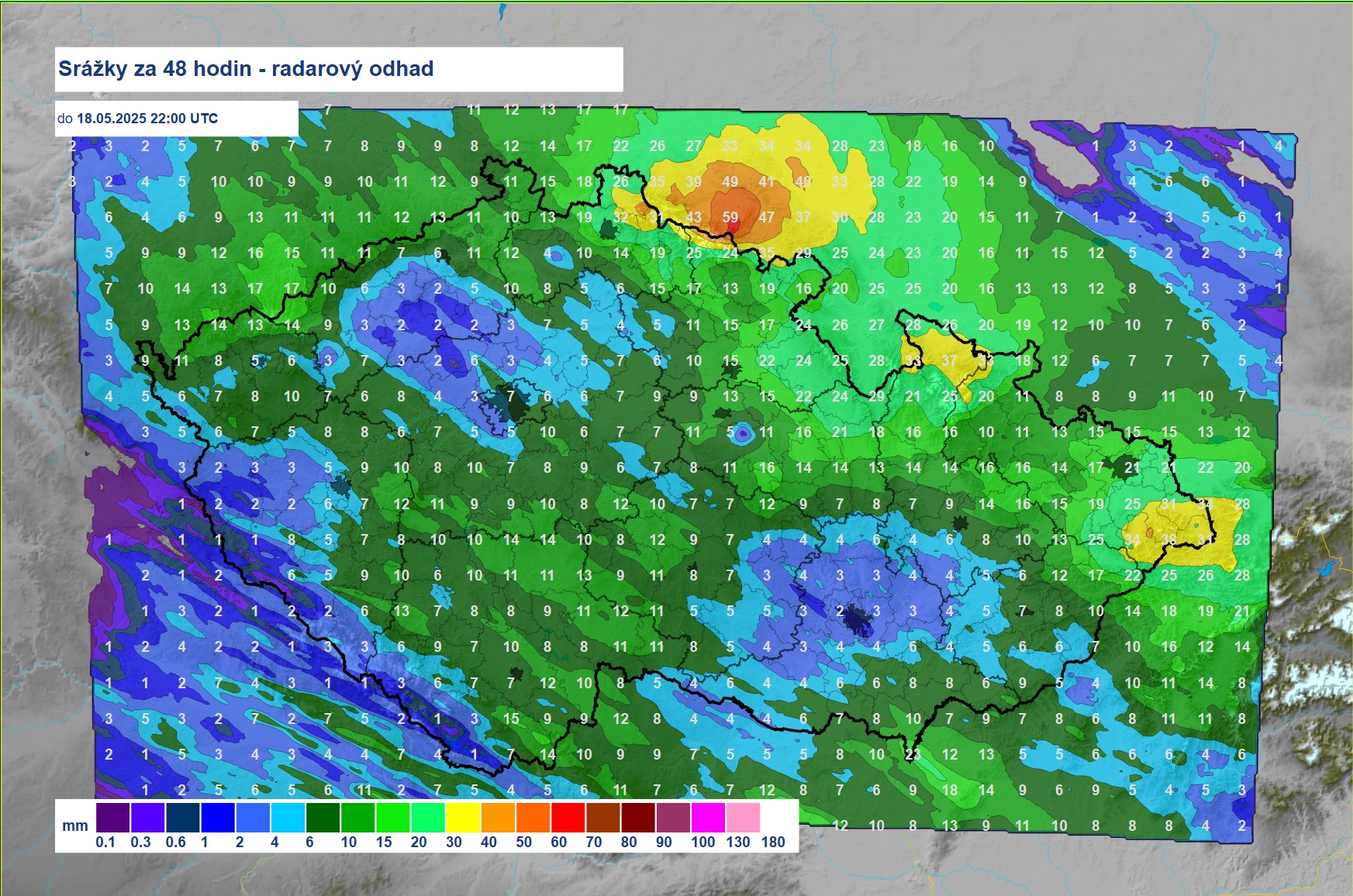The height and width of the screenshot is (896, 1353).
Task: Click the 'mm' unit label in legend
Action: (x=74, y=825)
